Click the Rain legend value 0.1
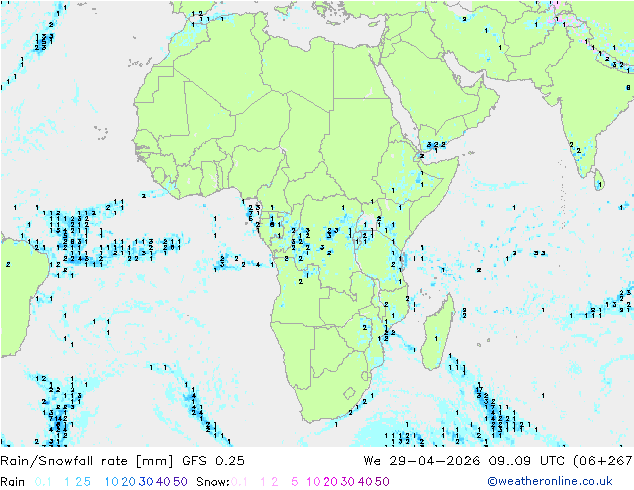The image size is (634, 490). point(43,482)
